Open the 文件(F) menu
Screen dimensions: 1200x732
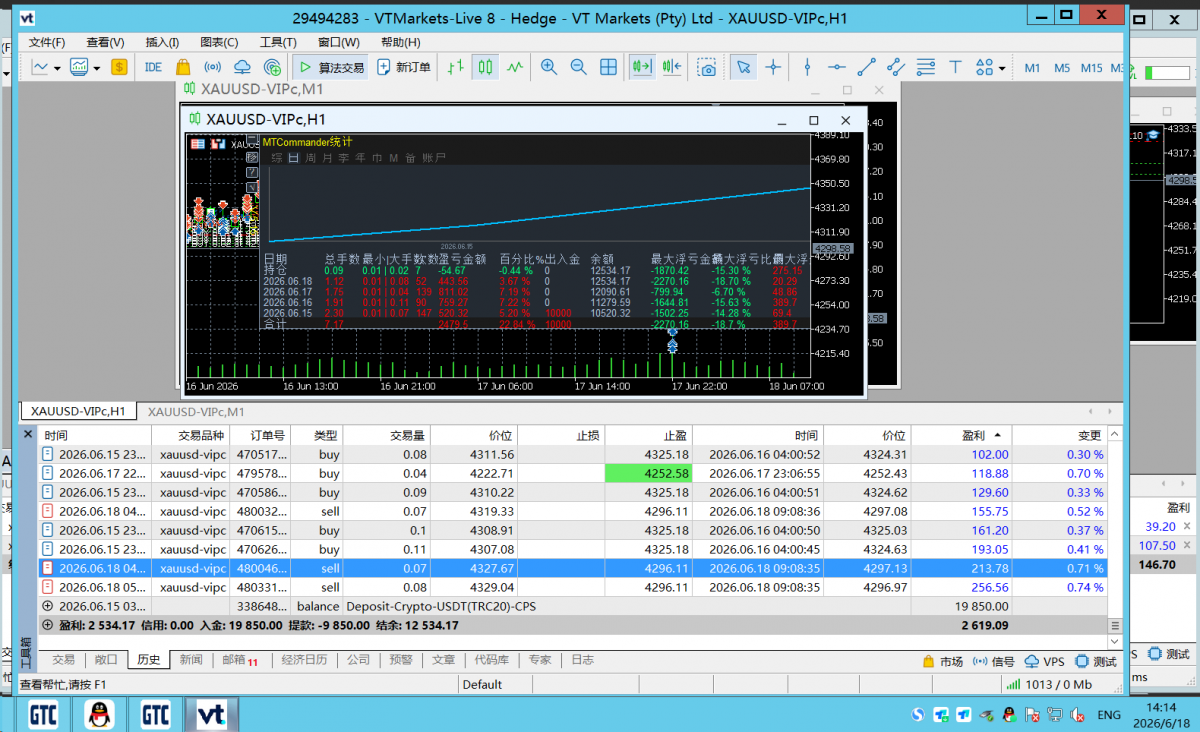(x=47, y=42)
